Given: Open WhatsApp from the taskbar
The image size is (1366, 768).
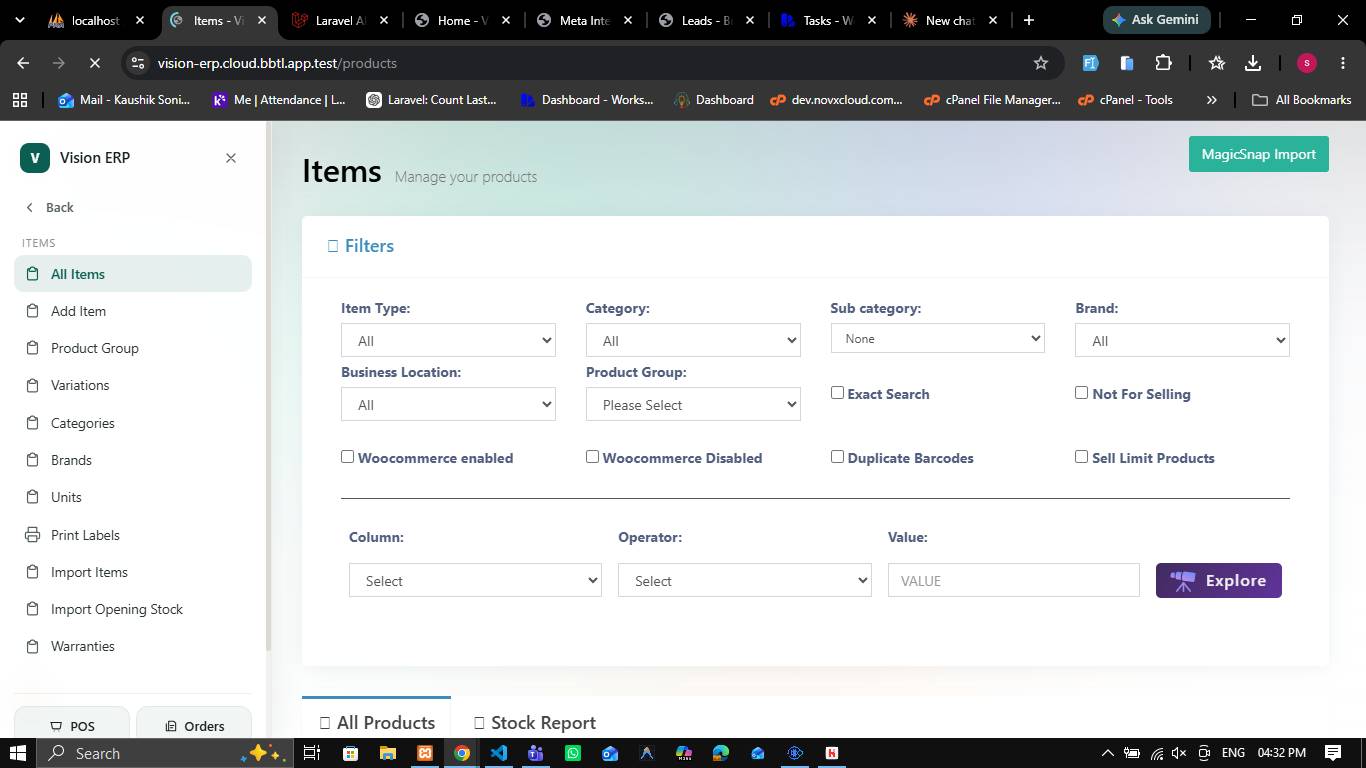Looking at the screenshot, I should tap(573, 753).
